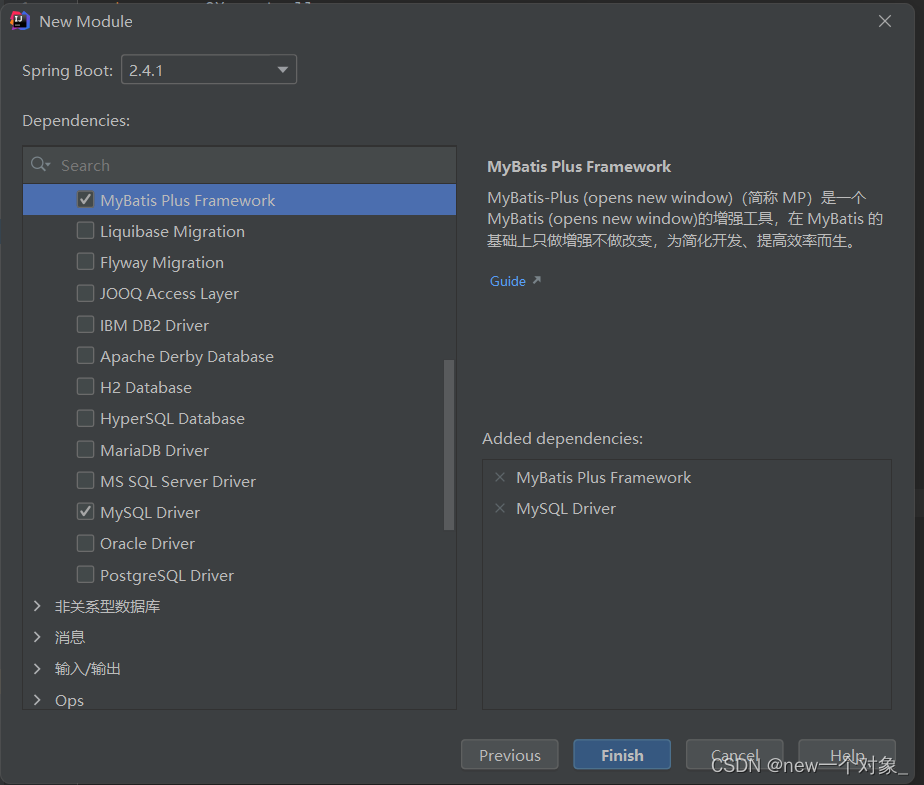The image size is (924, 785).
Task: Click the dependencies Search field
Action: click(x=240, y=165)
